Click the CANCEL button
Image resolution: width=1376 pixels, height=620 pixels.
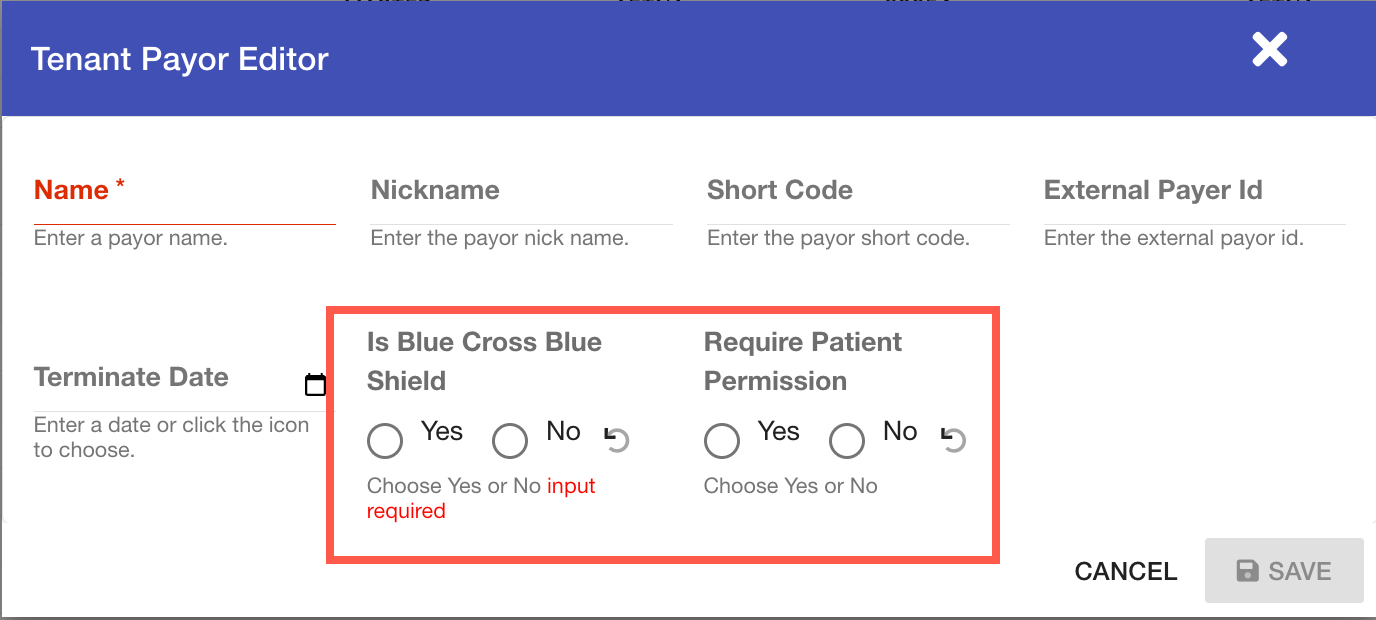[x=1125, y=571]
